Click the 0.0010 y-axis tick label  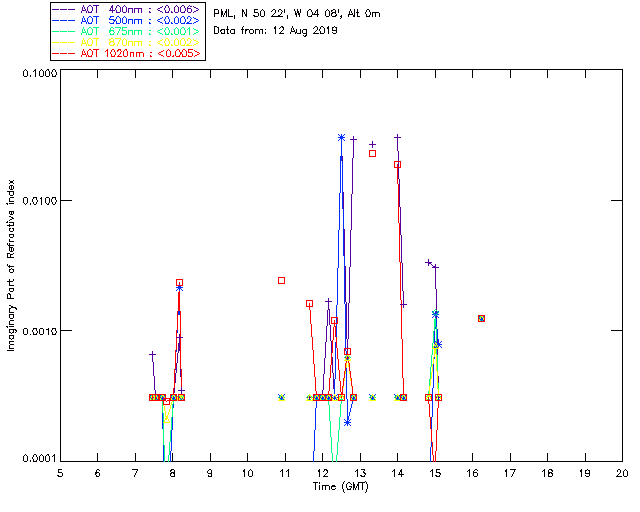pos(36,331)
